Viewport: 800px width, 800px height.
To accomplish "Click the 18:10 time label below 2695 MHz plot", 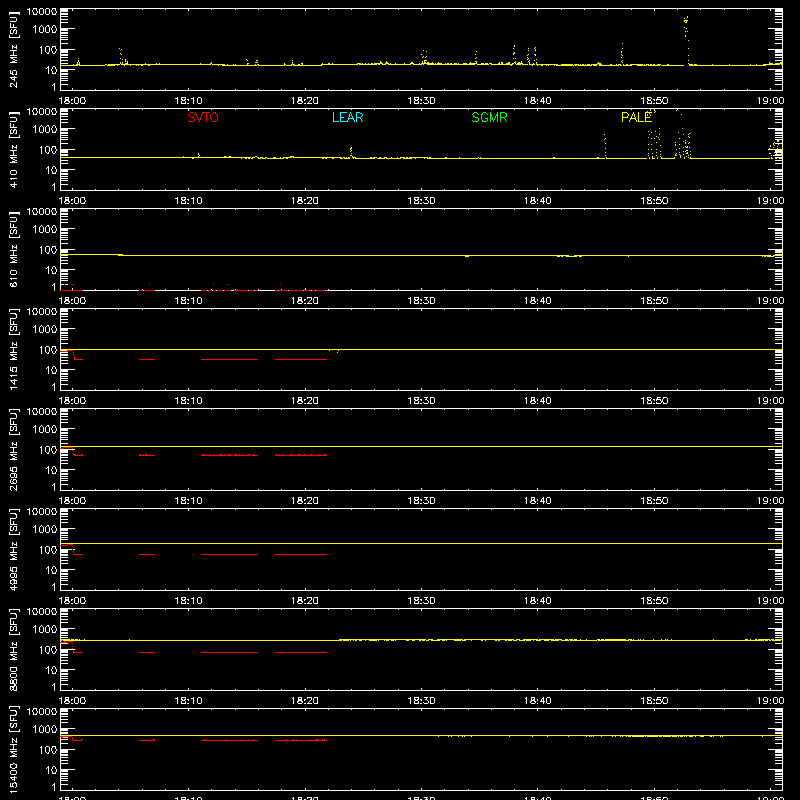I will pyautogui.click(x=188, y=501).
